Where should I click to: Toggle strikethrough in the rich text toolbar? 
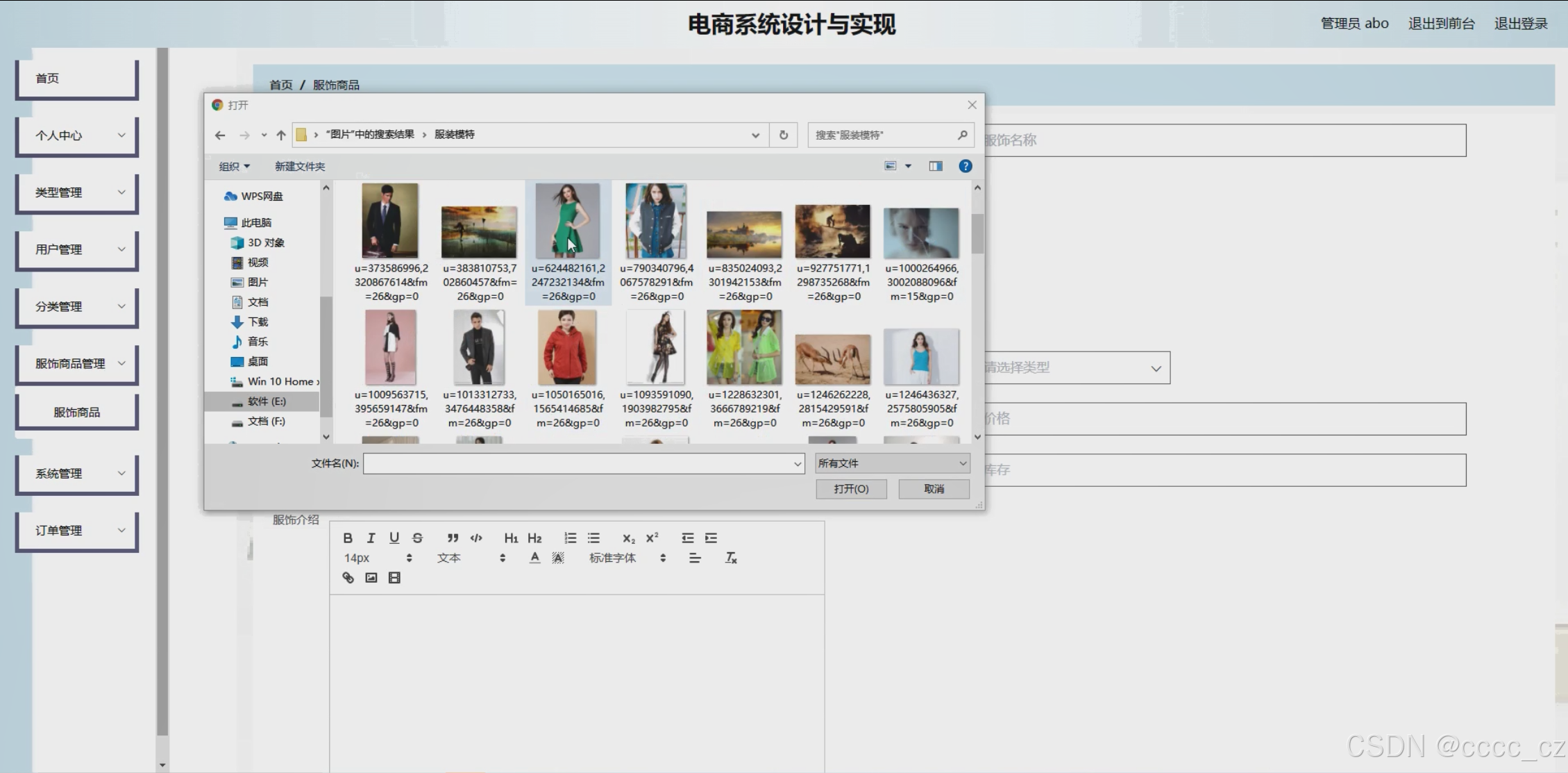click(417, 538)
